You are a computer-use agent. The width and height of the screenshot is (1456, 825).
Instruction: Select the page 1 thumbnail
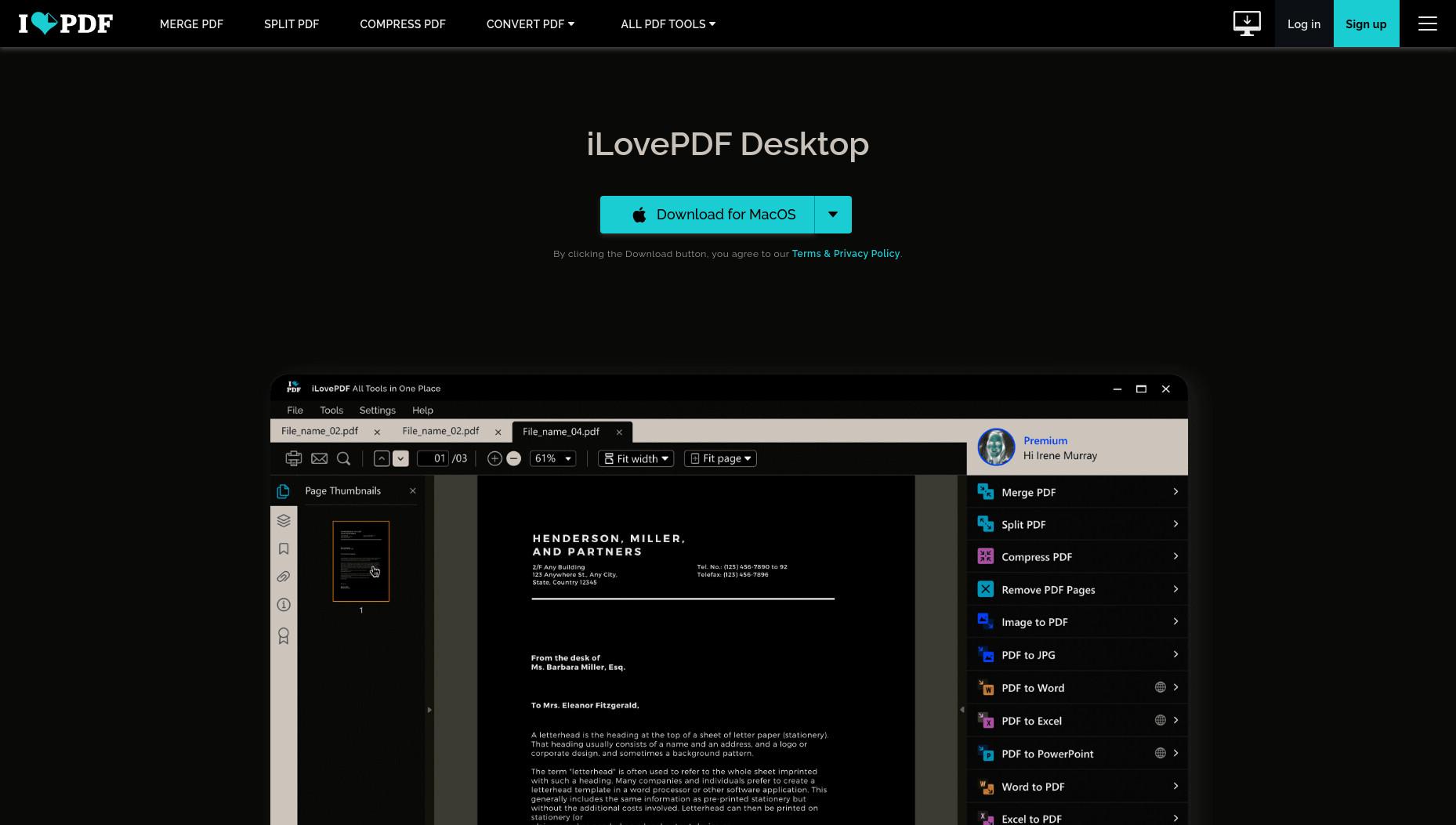pyautogui.click(x=360, y=561)
